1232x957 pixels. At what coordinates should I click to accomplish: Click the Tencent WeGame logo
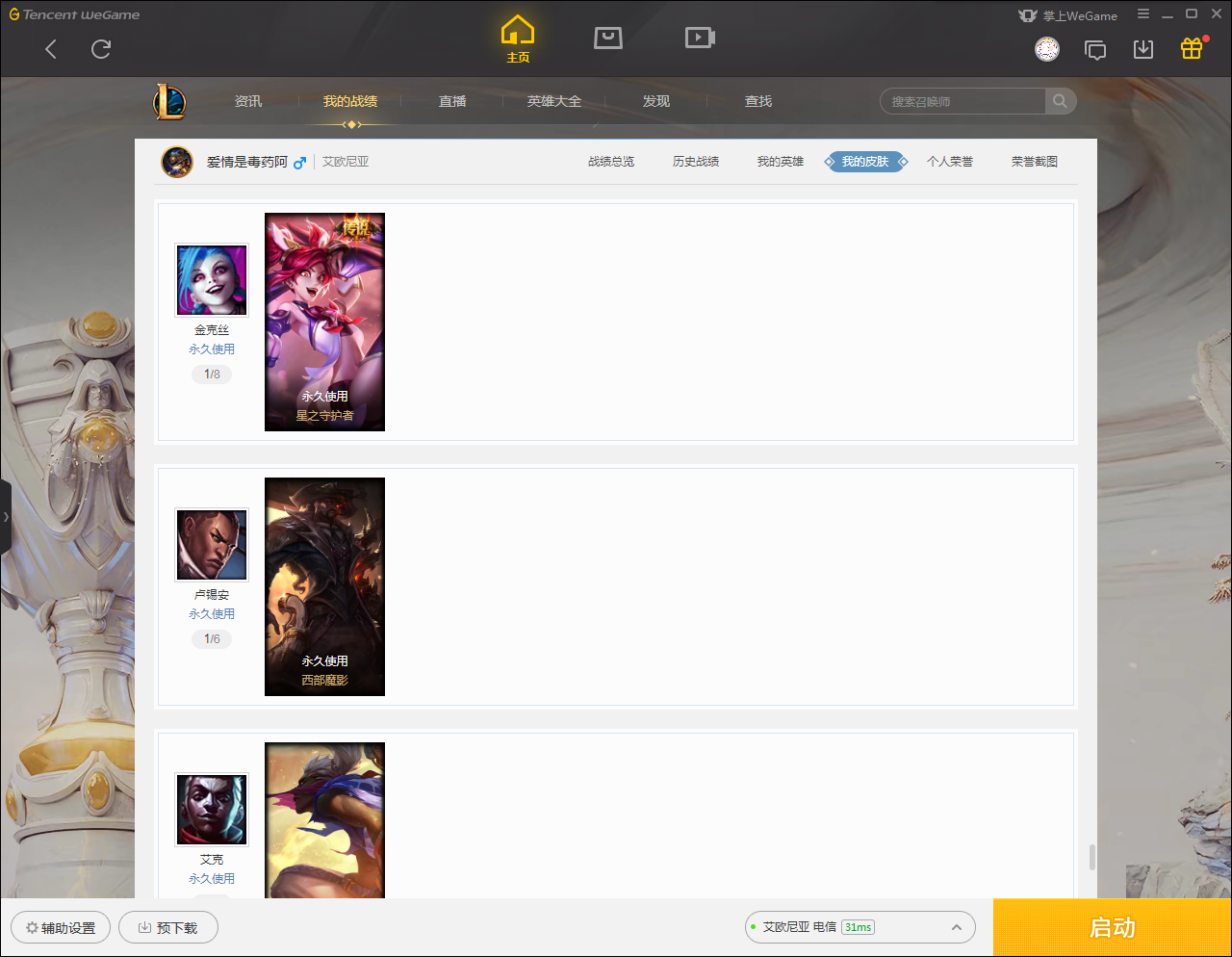coord(74,14)
